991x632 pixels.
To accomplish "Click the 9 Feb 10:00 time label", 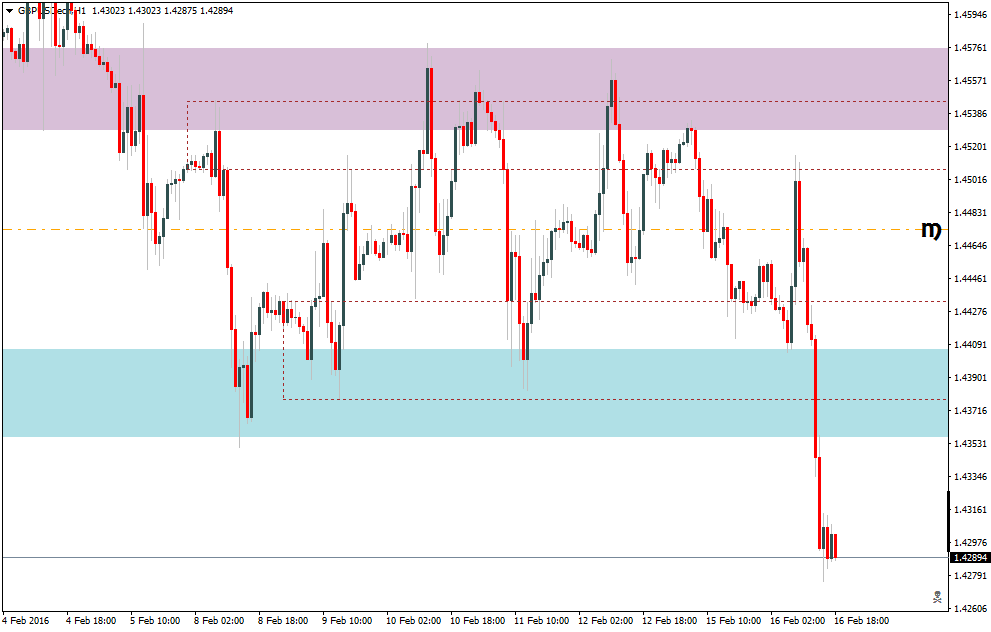I will (347, 621).
